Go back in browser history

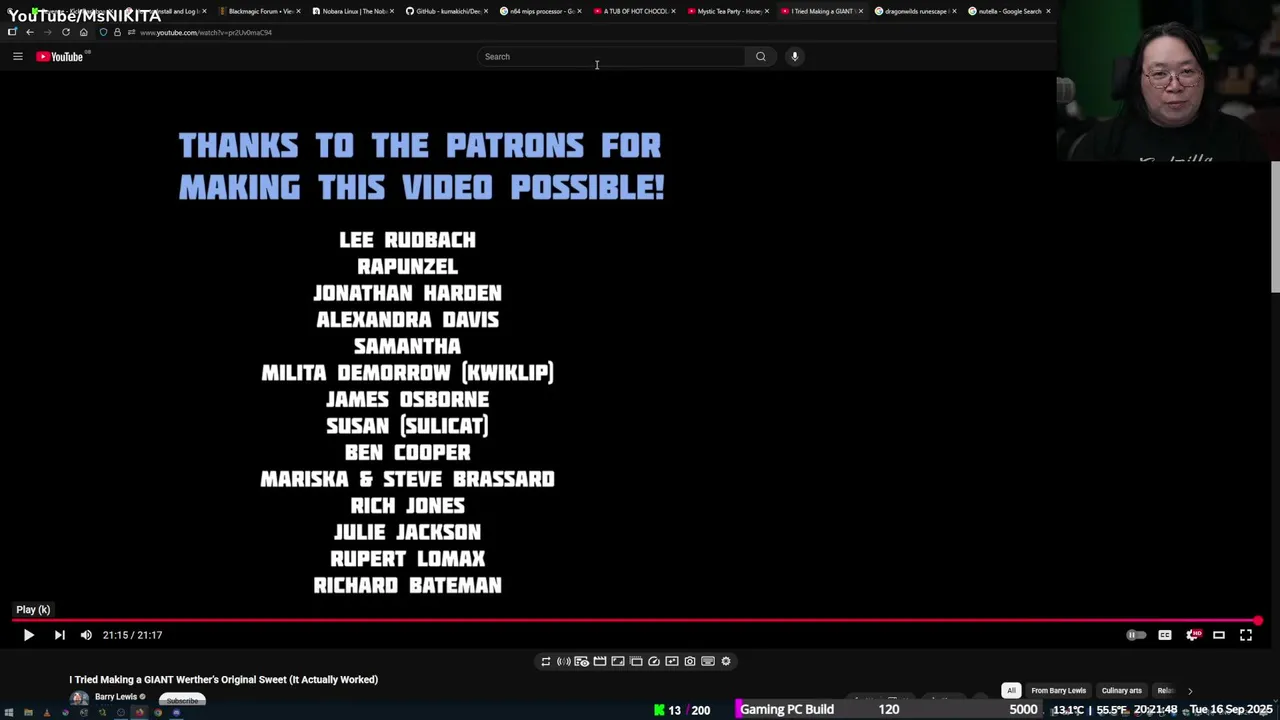[x=30, y=32]
